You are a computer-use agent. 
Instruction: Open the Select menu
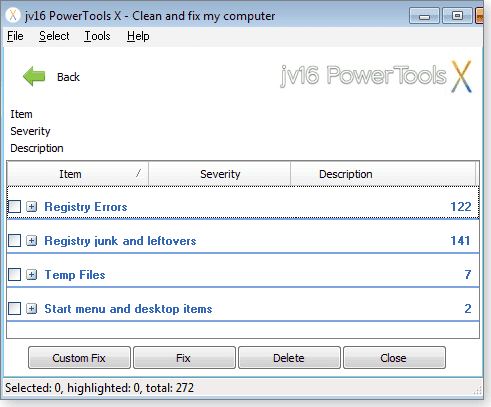(54, 36)
